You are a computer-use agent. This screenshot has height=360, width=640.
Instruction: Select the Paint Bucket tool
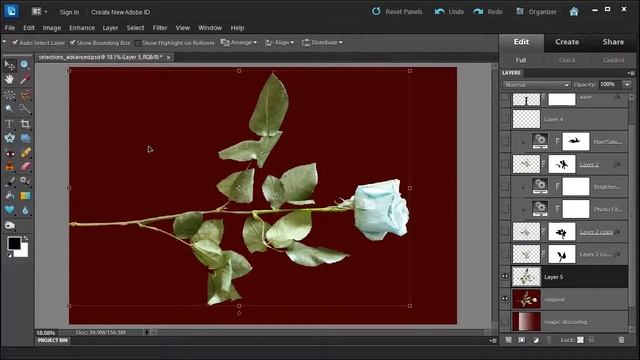9,196
